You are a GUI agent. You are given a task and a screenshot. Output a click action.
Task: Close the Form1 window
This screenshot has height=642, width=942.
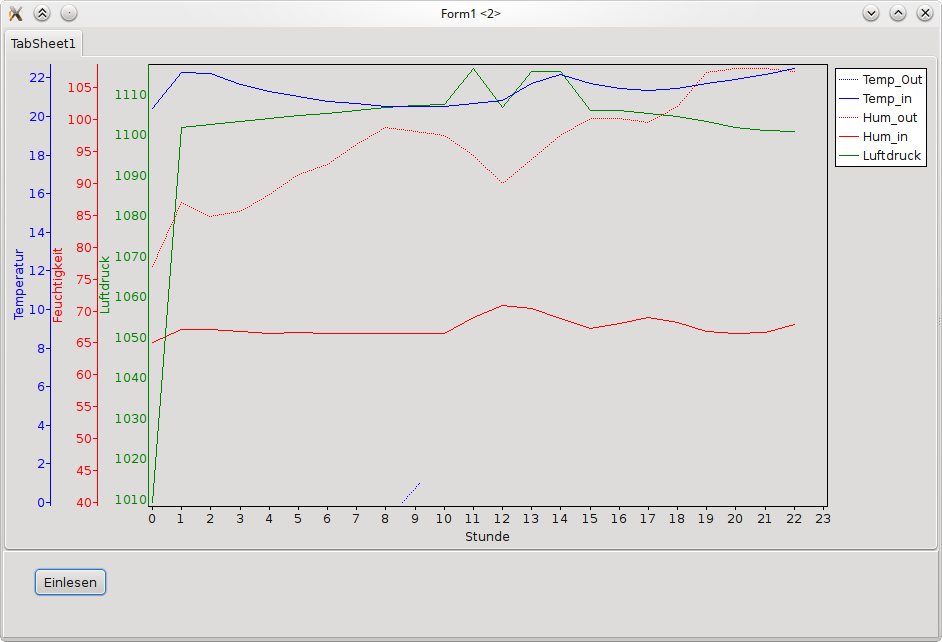pyautogui.click(x=925, y=13)
